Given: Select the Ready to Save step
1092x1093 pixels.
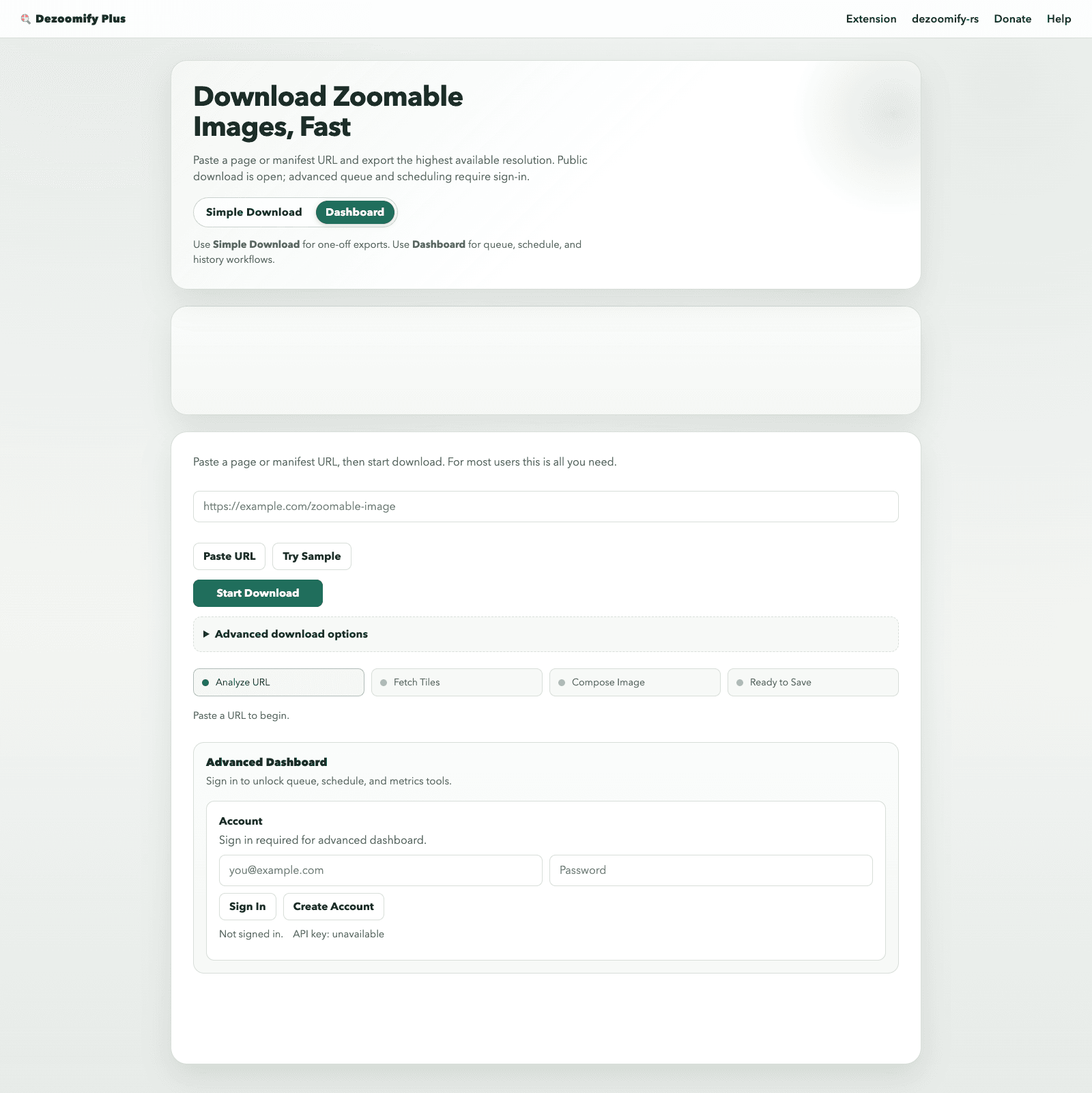Looking at the screenshot, I should [813, 683].
